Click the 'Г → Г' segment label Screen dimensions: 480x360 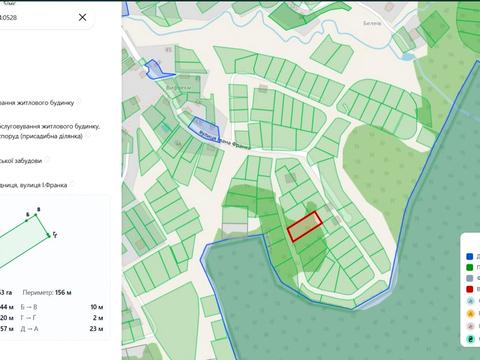[29, 318]
